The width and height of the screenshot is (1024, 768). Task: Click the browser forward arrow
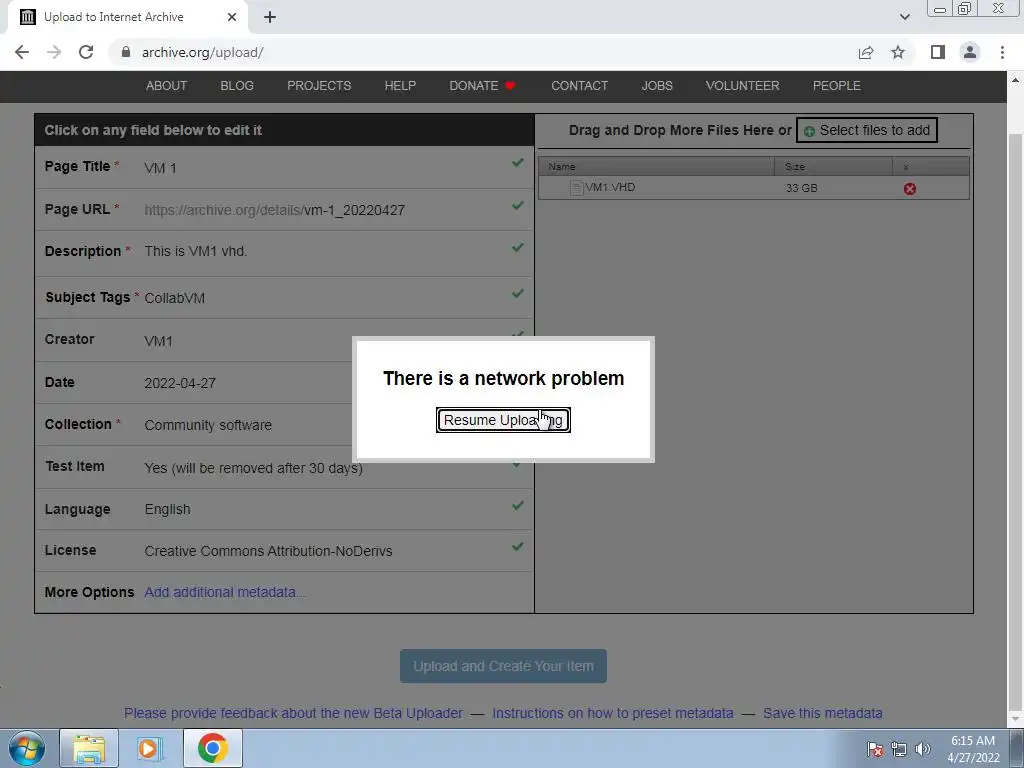pyautogui.click(x=54, y=52)
